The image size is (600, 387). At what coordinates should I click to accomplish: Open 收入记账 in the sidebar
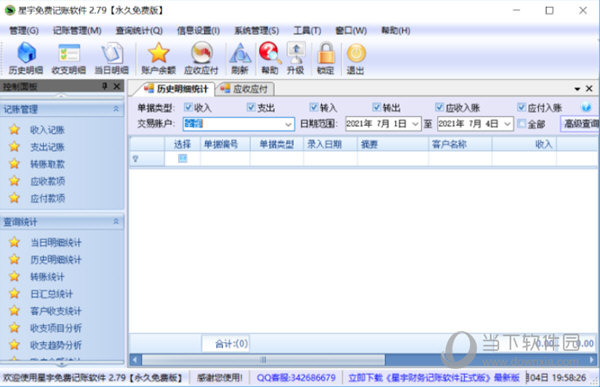(47, 130)
